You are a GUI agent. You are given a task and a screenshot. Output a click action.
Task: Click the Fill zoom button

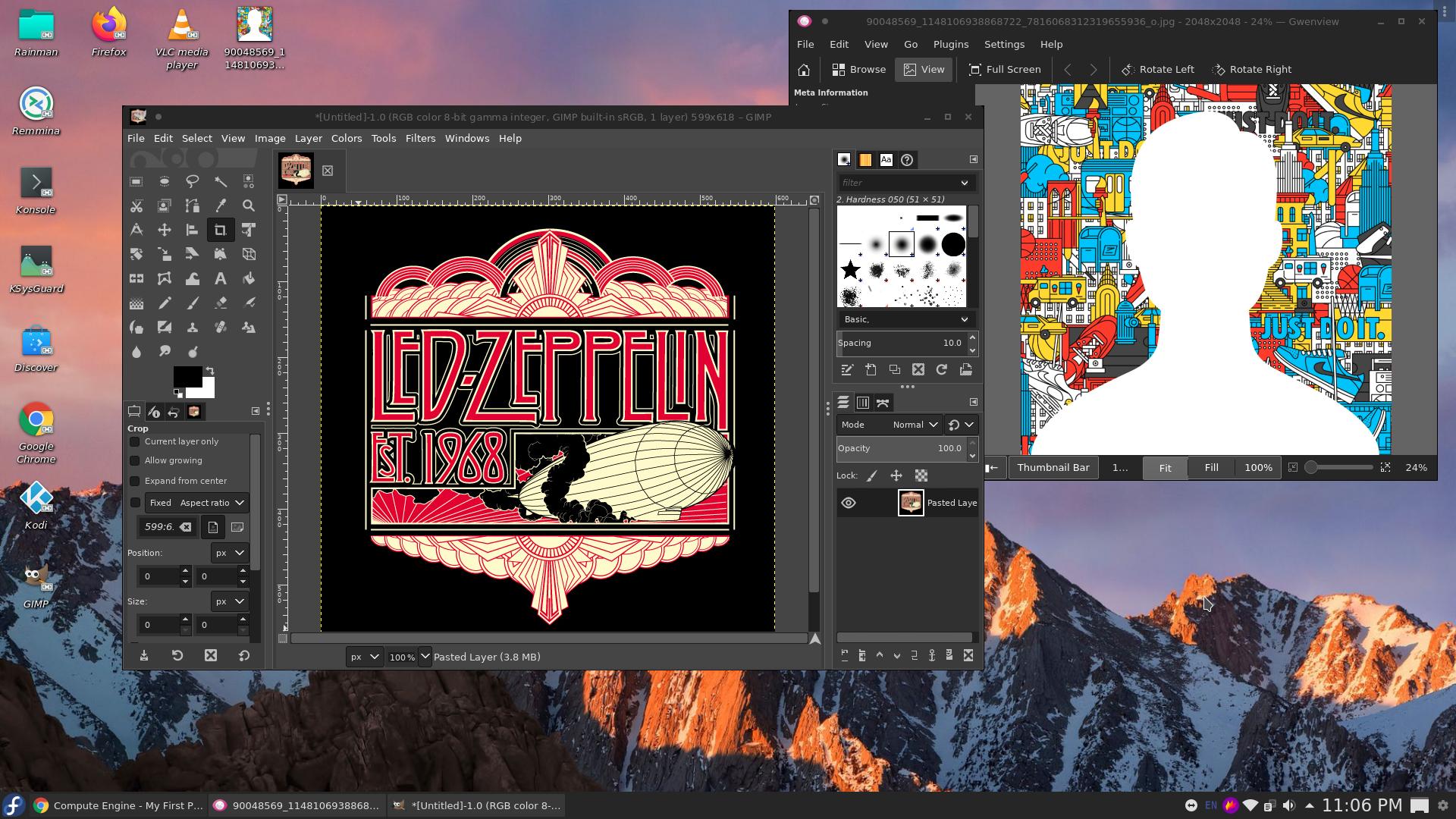[x=1211, y=468]
